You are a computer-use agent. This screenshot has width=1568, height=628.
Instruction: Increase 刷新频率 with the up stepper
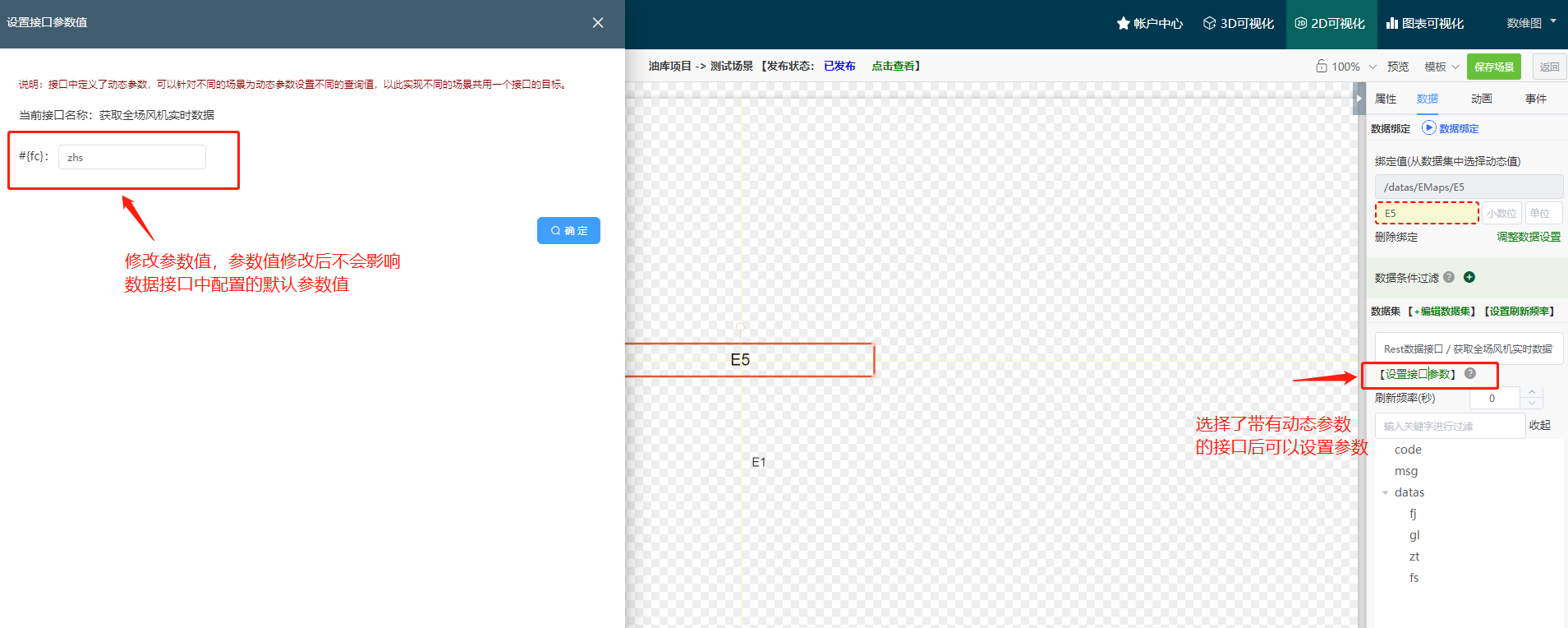1532,392
